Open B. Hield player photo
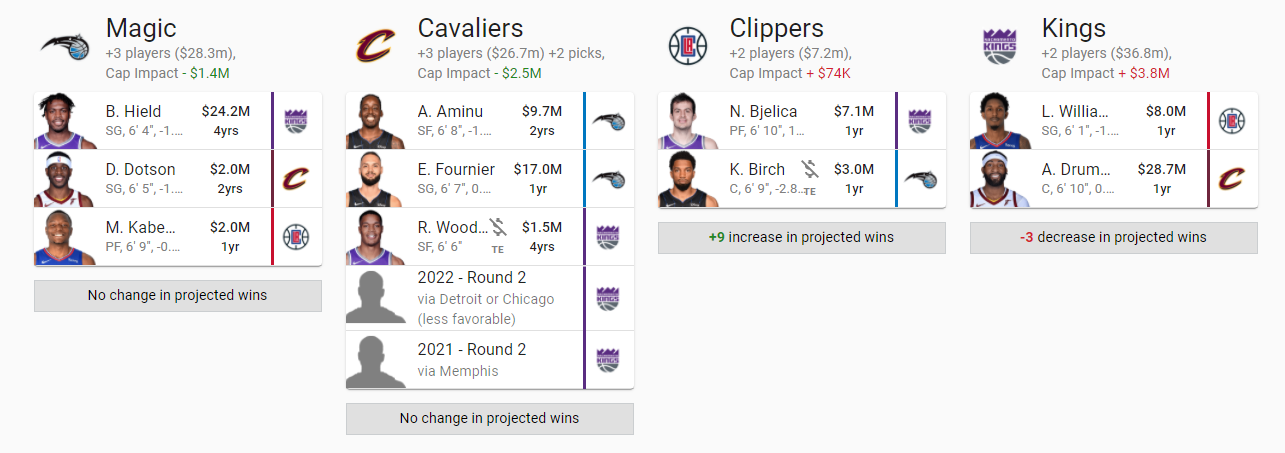Image resolution: width=1285 pixels, height=453 pixels. (65, 121)
